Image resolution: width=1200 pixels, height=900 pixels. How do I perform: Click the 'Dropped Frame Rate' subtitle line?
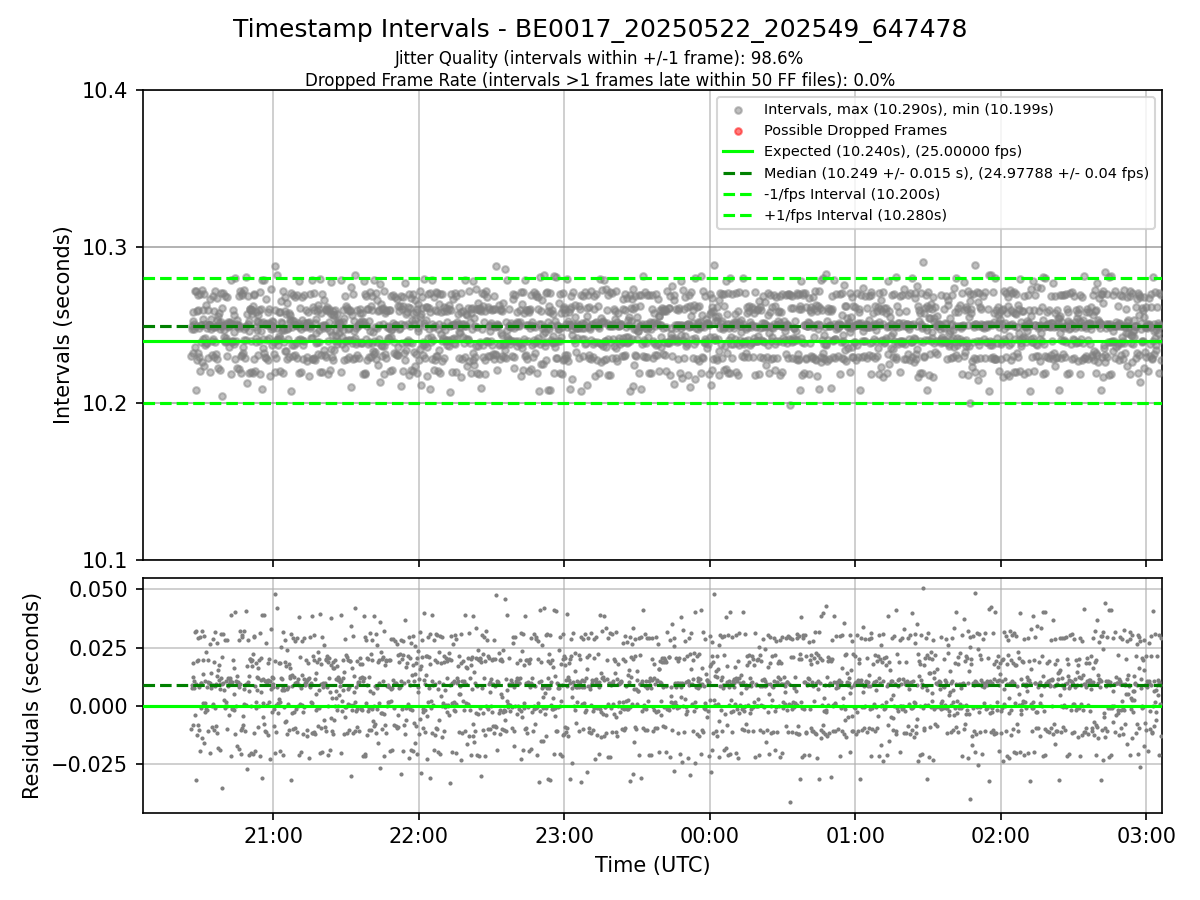click(x=600, y=80)
